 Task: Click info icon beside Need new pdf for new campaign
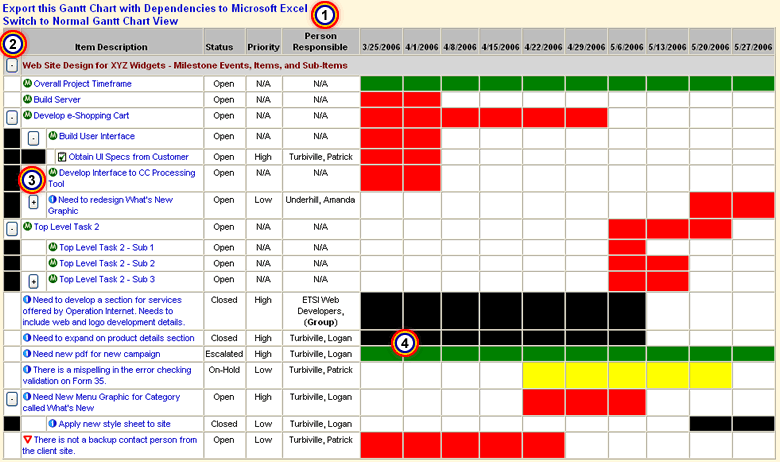tap(27, 354)
